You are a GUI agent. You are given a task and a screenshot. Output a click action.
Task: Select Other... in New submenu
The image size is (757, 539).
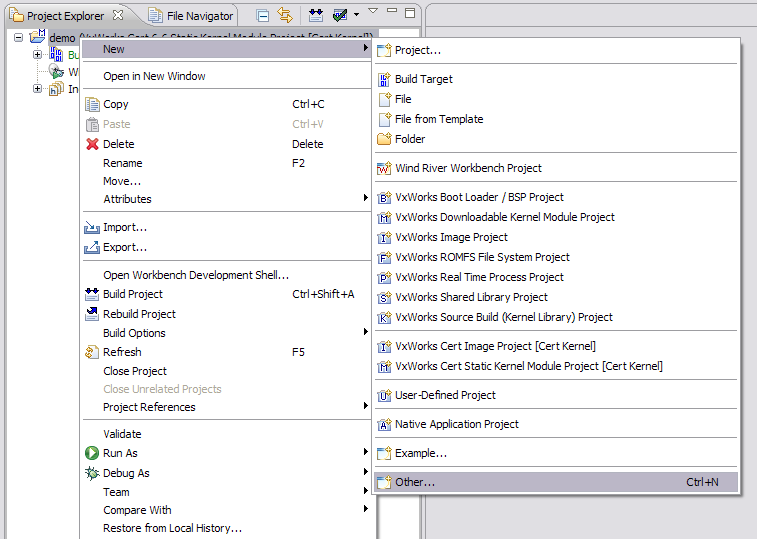point(556,482)
